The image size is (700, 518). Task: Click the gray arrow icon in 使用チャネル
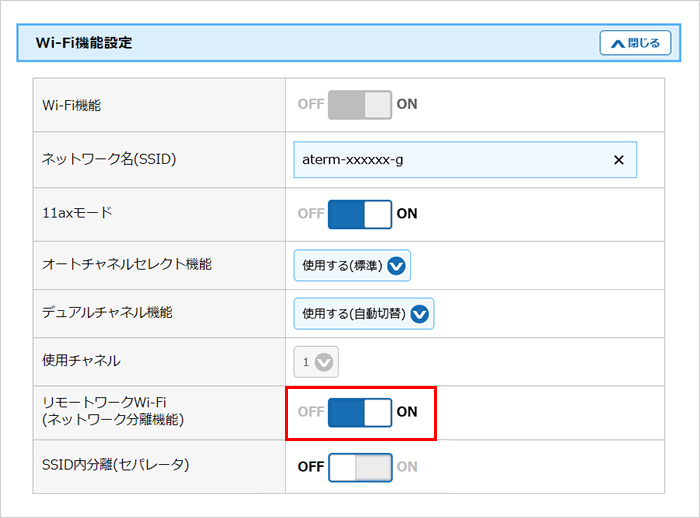(x=325, y=362)
